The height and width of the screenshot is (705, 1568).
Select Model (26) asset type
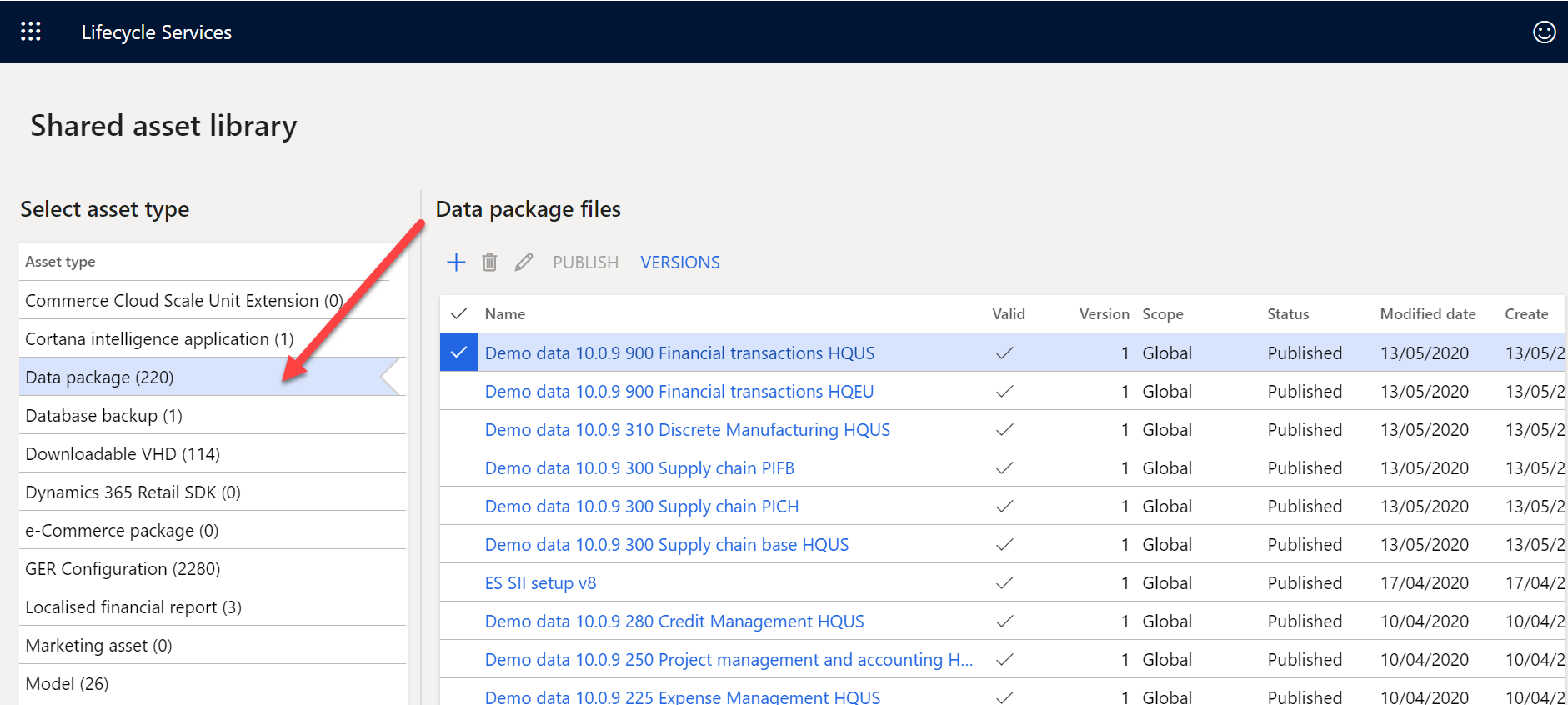click(213, 683)
